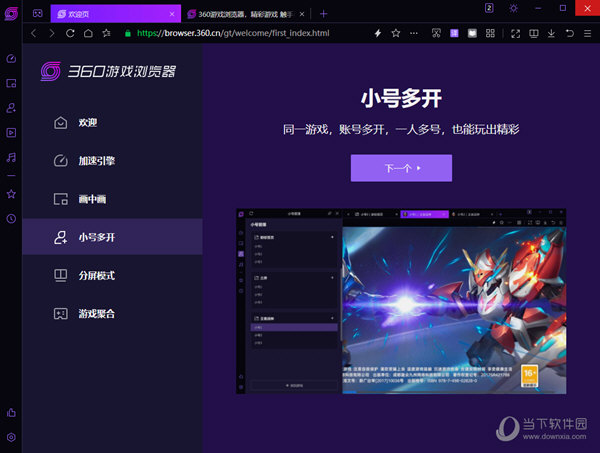Click the 360 browser logo icon in the top-left corner
Screen dimensions: 600x453
(11, 14)
